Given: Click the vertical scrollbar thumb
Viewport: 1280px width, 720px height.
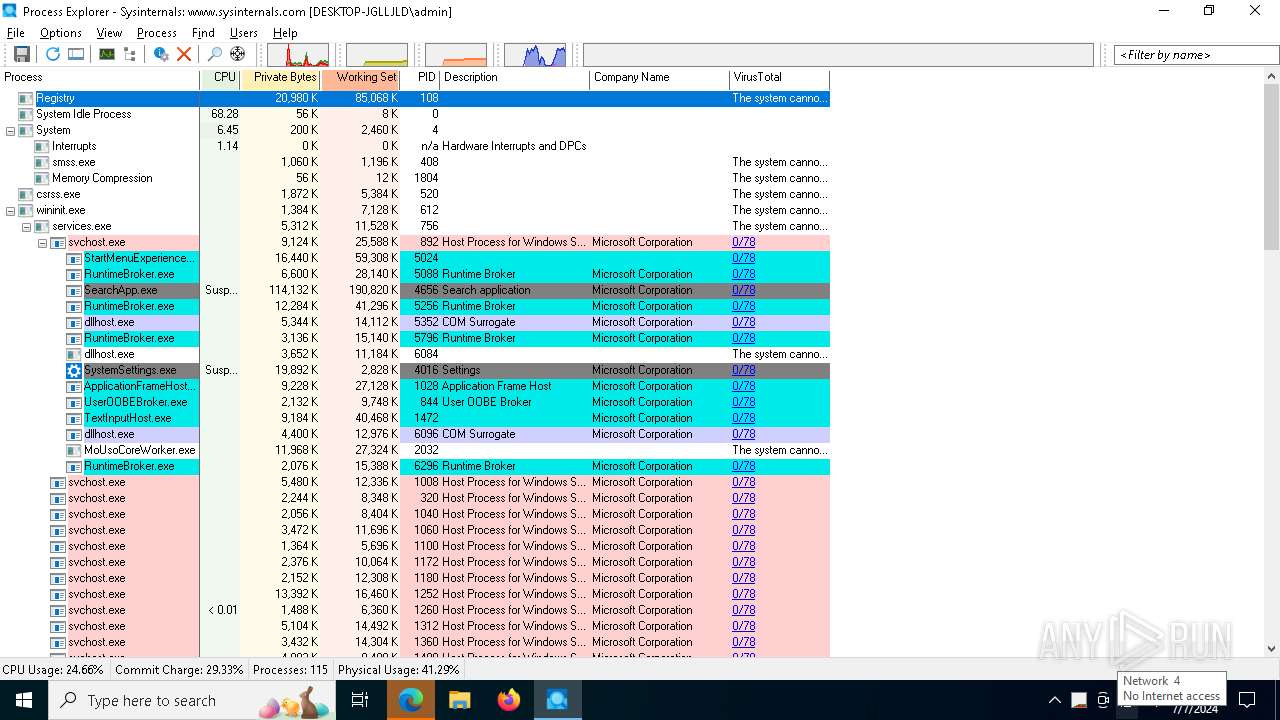Looking at the screenshot, I should [x=1271, y=168].
